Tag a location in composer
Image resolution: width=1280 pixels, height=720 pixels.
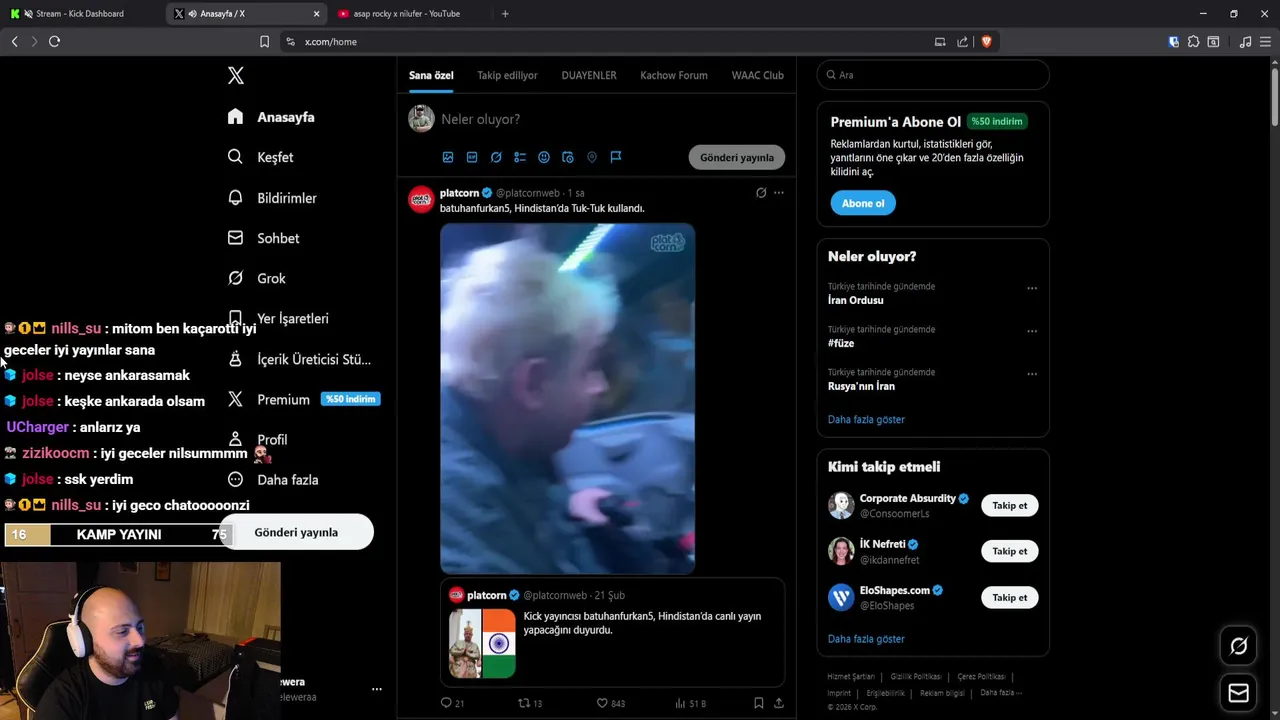tap(592, 157)
